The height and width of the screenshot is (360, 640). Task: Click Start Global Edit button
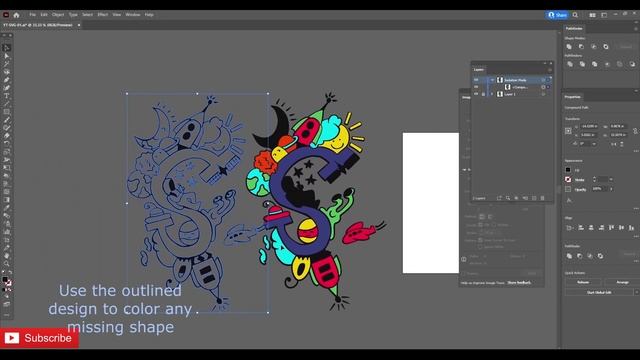point(599,292)
